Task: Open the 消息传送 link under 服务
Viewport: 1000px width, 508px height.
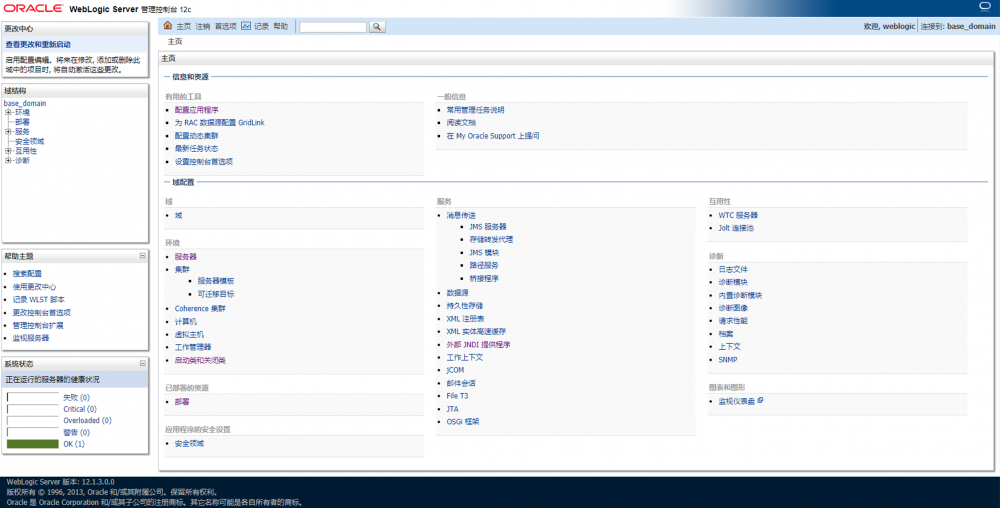Action: click(461, 215)
